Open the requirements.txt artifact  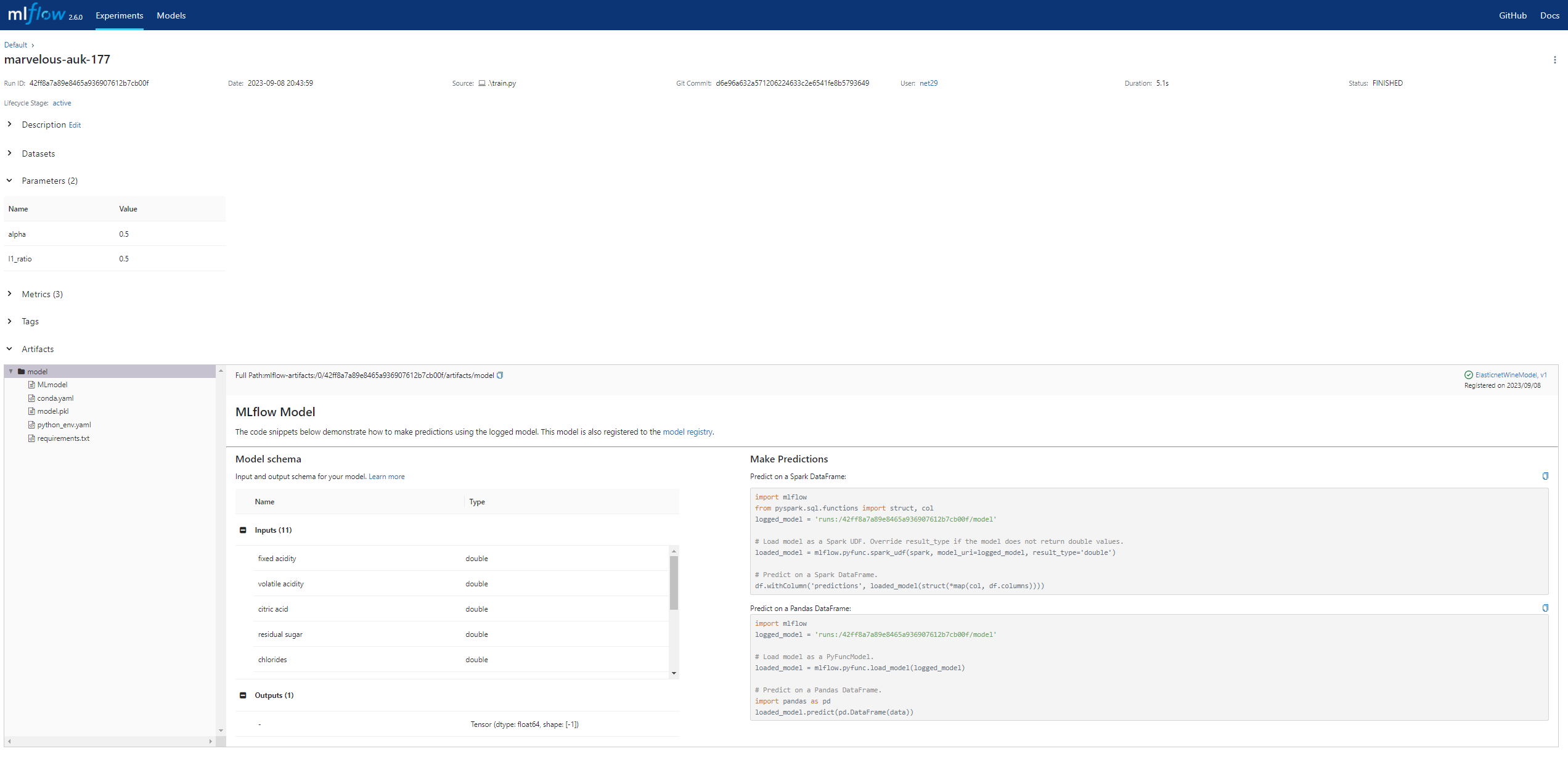63,438
